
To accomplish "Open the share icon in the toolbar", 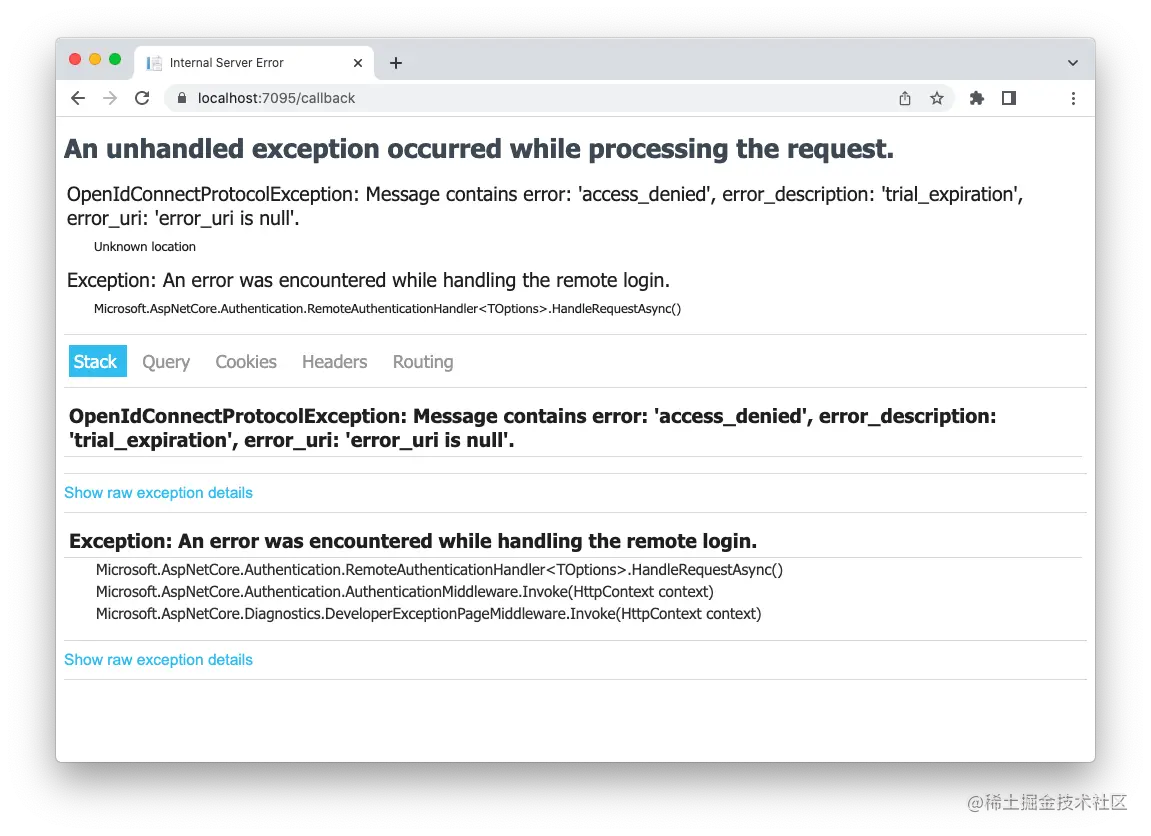I will (904, 98).
